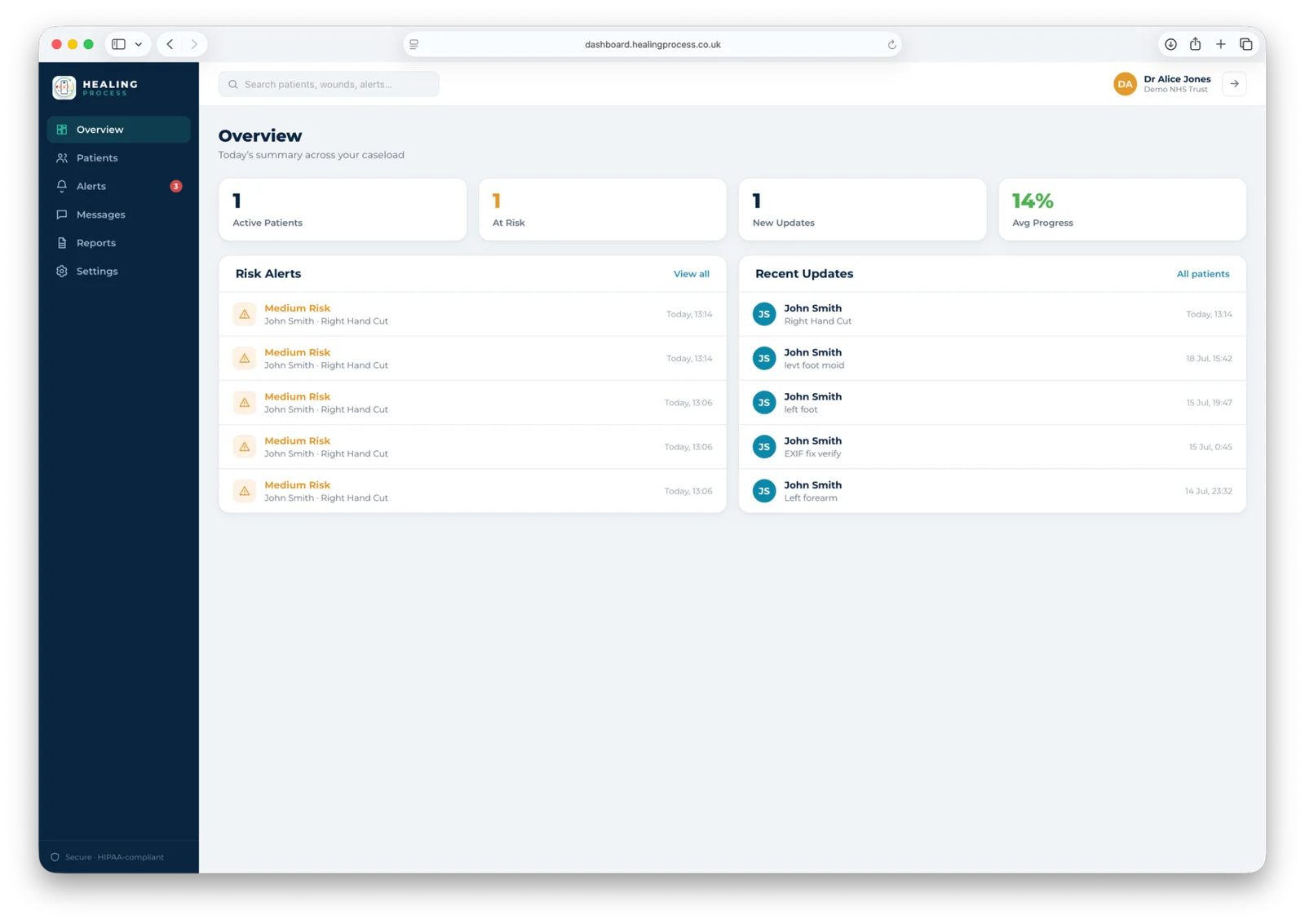1305x924 pixels.
Task: Expand the sidebar options chevron dropdown
Action: tap(139, 44)
